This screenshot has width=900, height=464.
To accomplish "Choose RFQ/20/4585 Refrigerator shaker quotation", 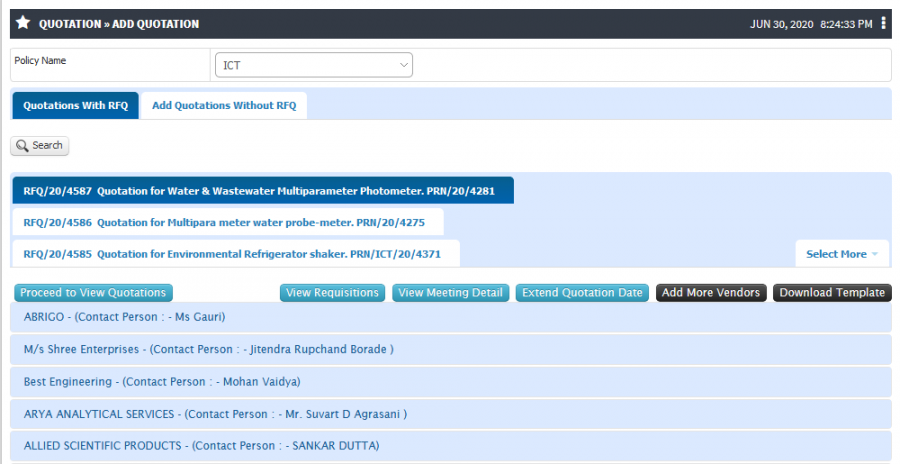I will tap(236, 254).
